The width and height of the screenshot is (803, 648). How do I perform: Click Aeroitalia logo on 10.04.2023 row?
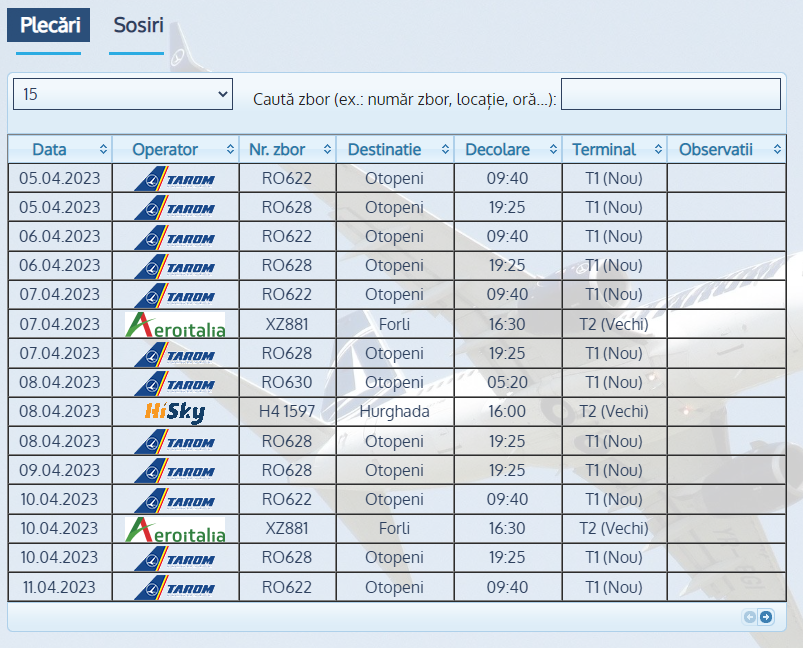(x=175, y=529)
